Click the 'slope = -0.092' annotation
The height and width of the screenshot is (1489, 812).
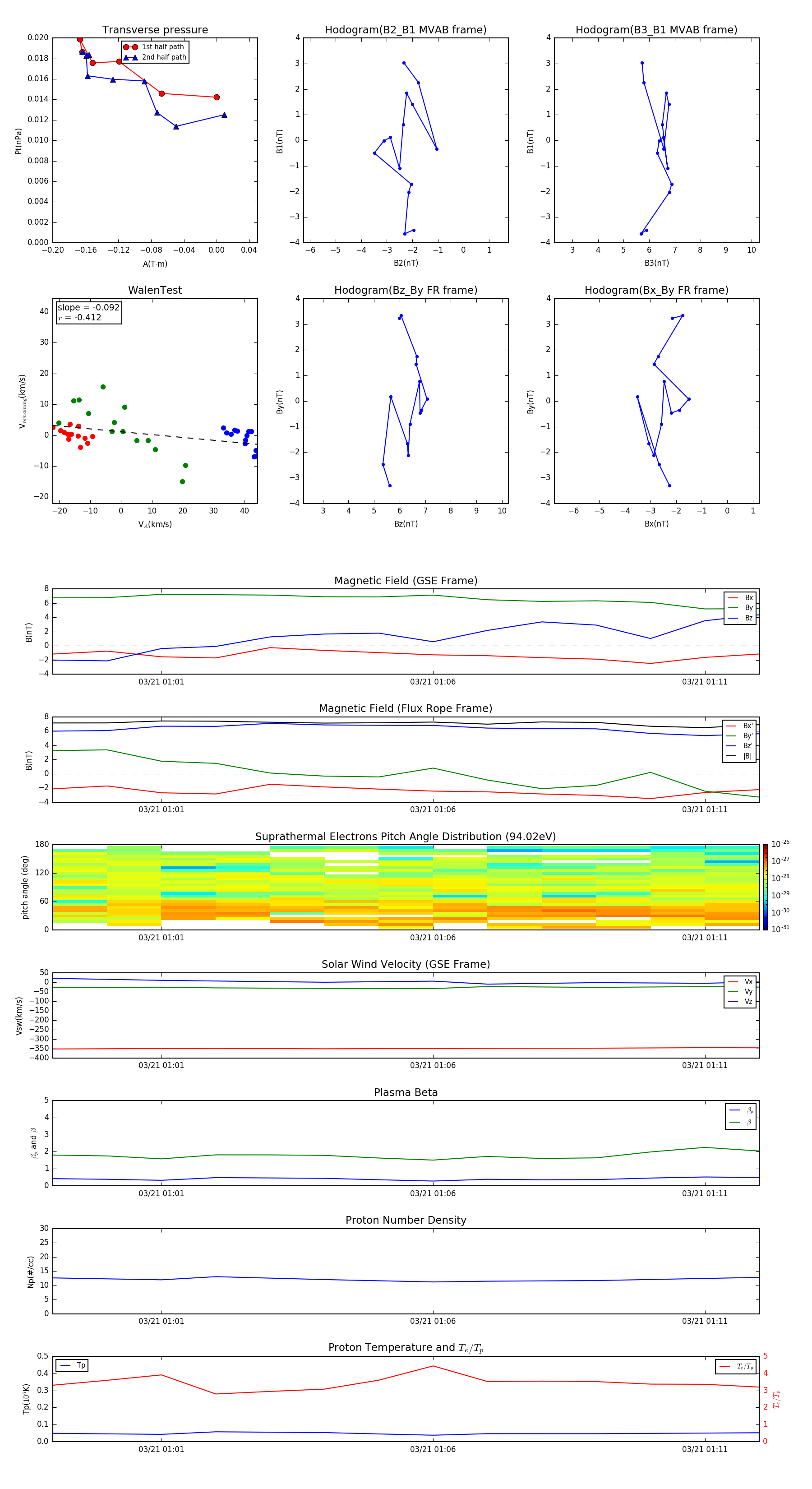[x=88, y=308]
